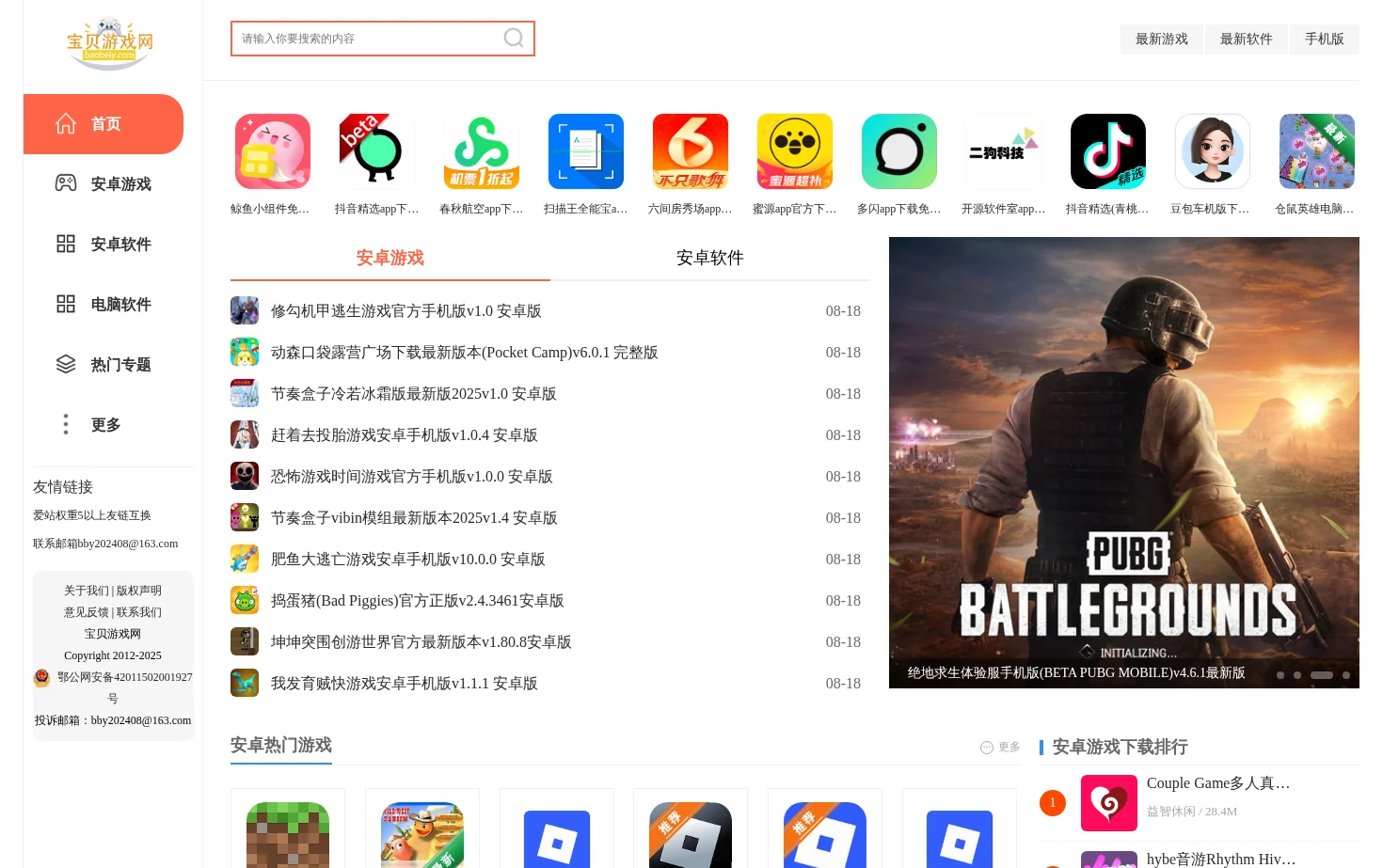Click the 捣蛋猪 Bad Piggies icon
The image size is (1383, 868).
[245, 600]
